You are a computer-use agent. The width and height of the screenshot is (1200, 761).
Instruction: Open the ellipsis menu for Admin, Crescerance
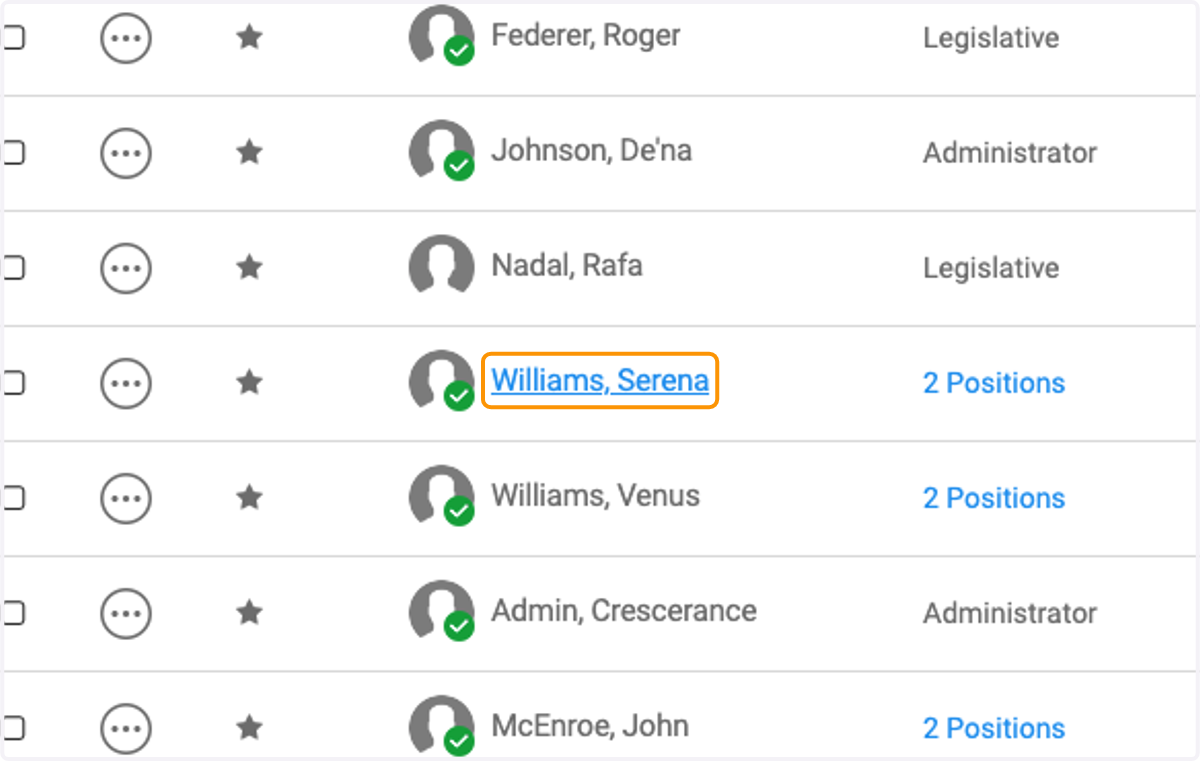(x=126, y=613)
